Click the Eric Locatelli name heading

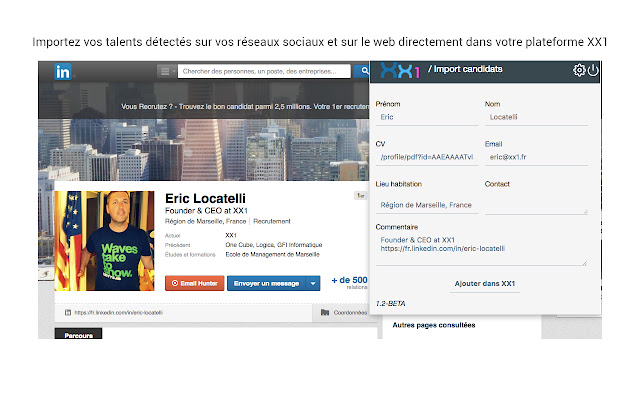click(205, 198)
